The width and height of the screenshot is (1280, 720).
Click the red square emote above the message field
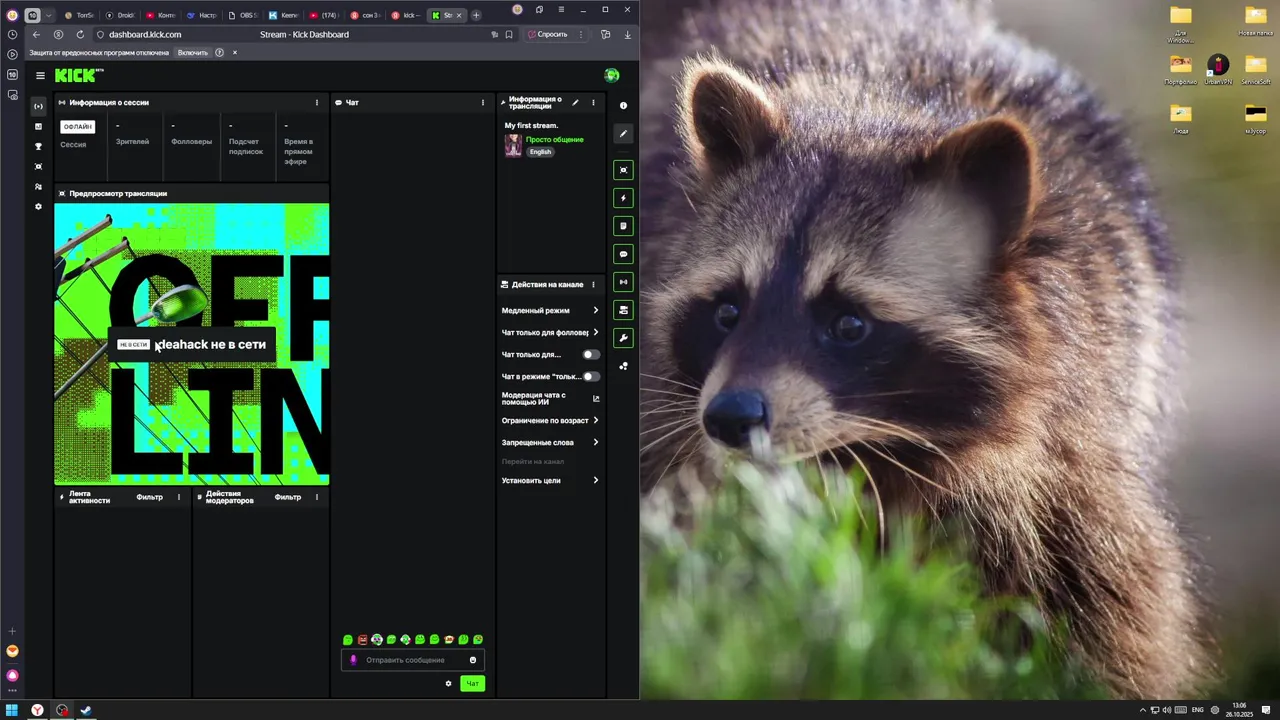coord(362,640)
